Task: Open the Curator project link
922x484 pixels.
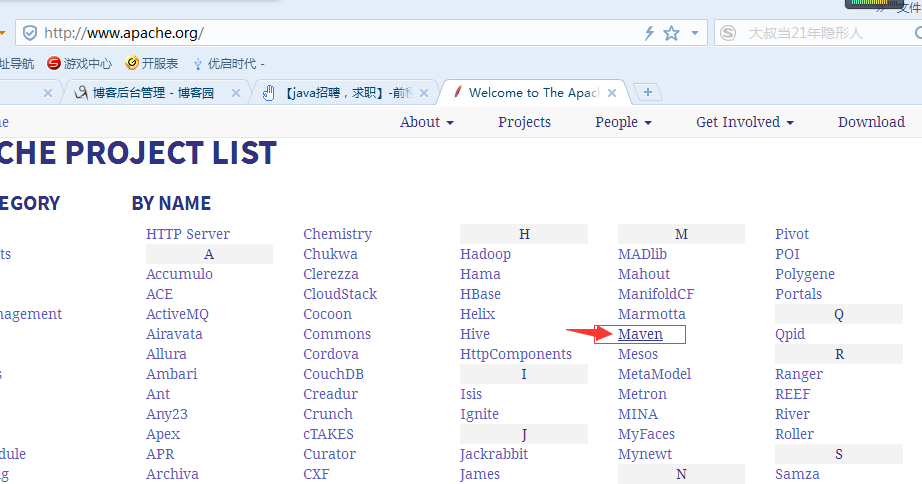Action: pos(329,454)
